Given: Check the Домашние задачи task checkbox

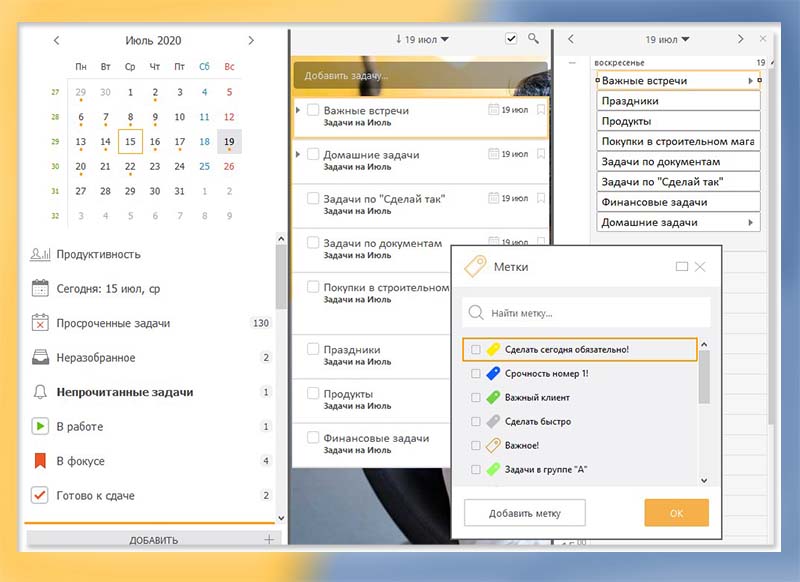Looking at the screenshot, I should (313, 154).
